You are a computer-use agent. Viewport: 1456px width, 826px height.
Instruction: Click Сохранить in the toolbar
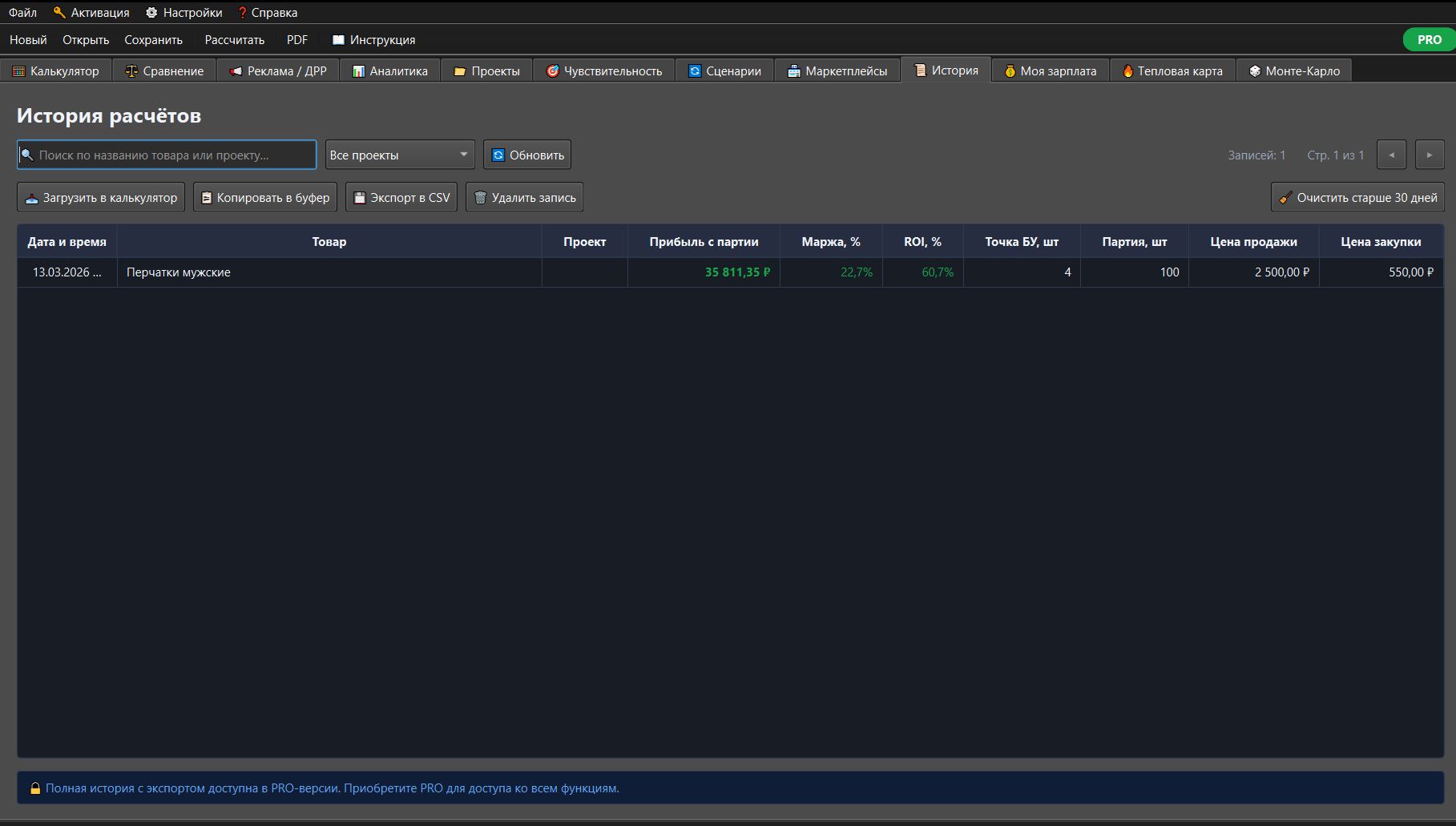coord(153,39)
